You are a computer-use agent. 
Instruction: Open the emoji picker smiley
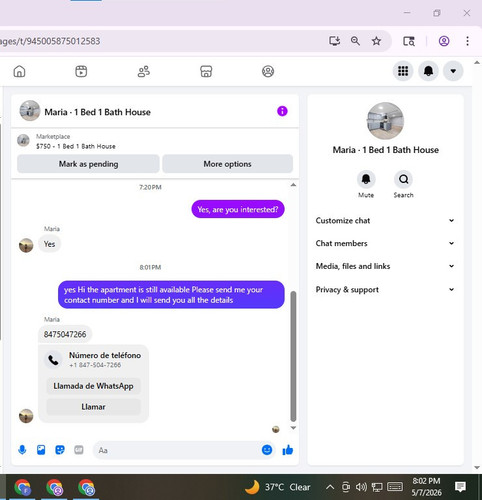[x=267, y=450]
